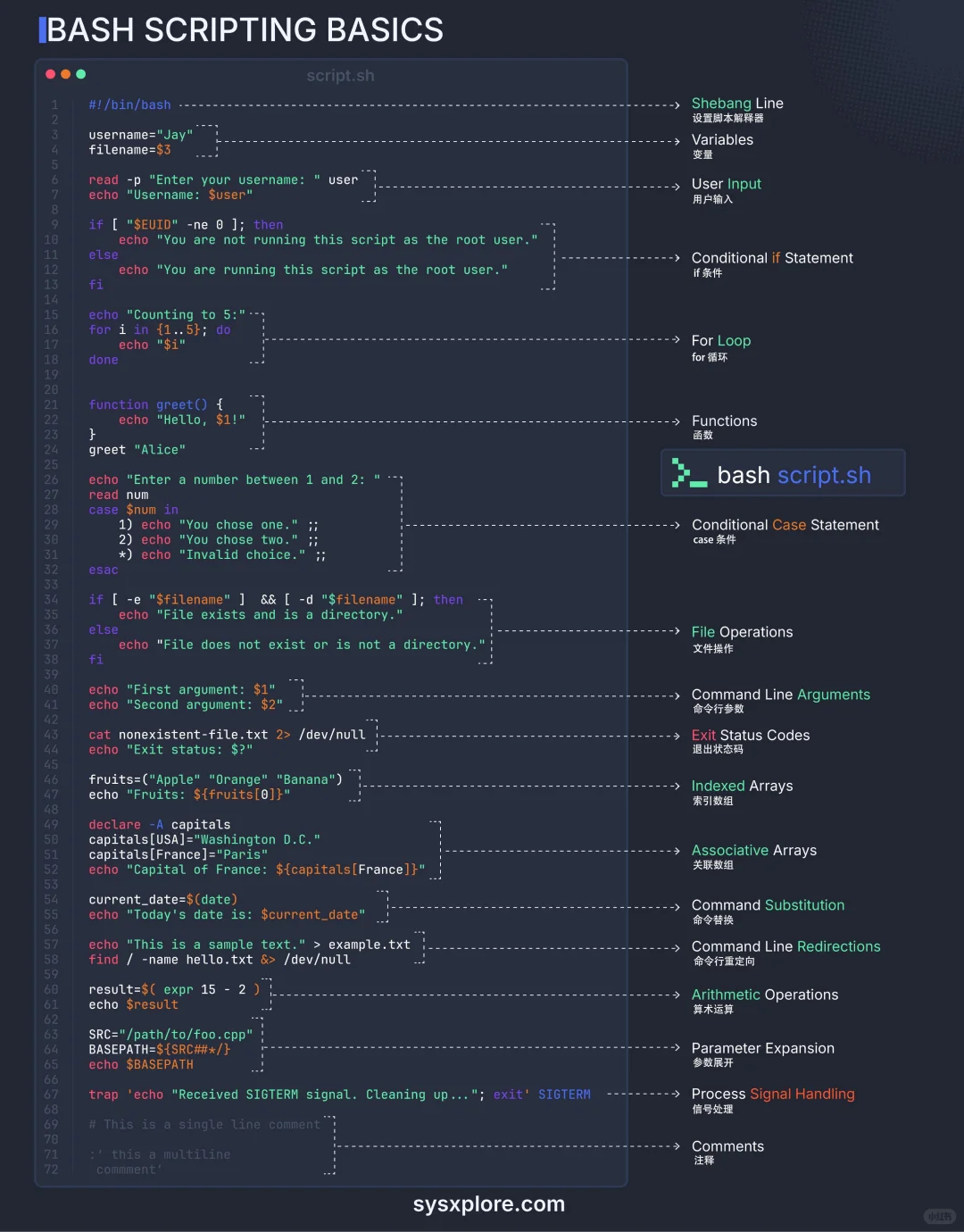Select the script.sh window title tab
This screenshot has height=1232, width=964.
tap(341, 75)
